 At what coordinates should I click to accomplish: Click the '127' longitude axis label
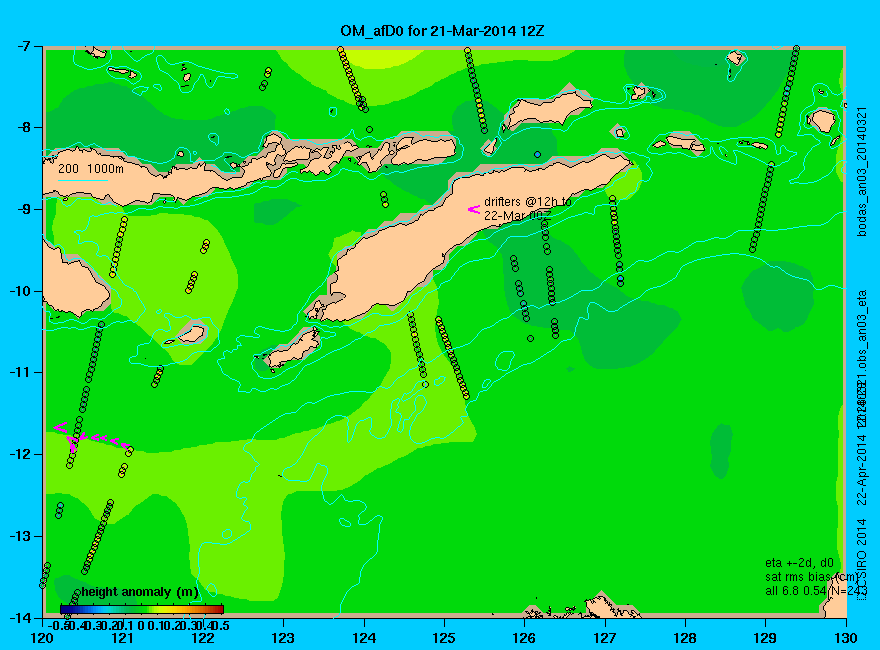tap(605, 638)
